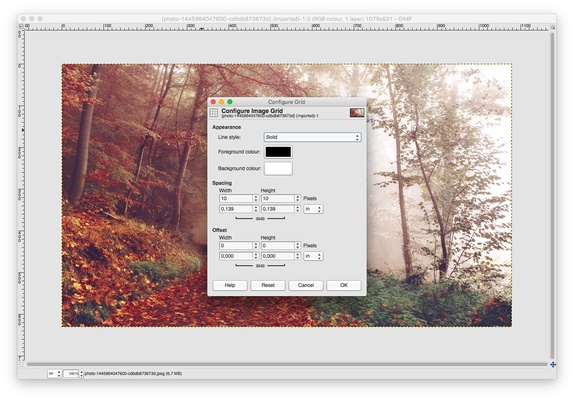Click the 'Background colour:' label
The image size is (574, 400).
239,169
